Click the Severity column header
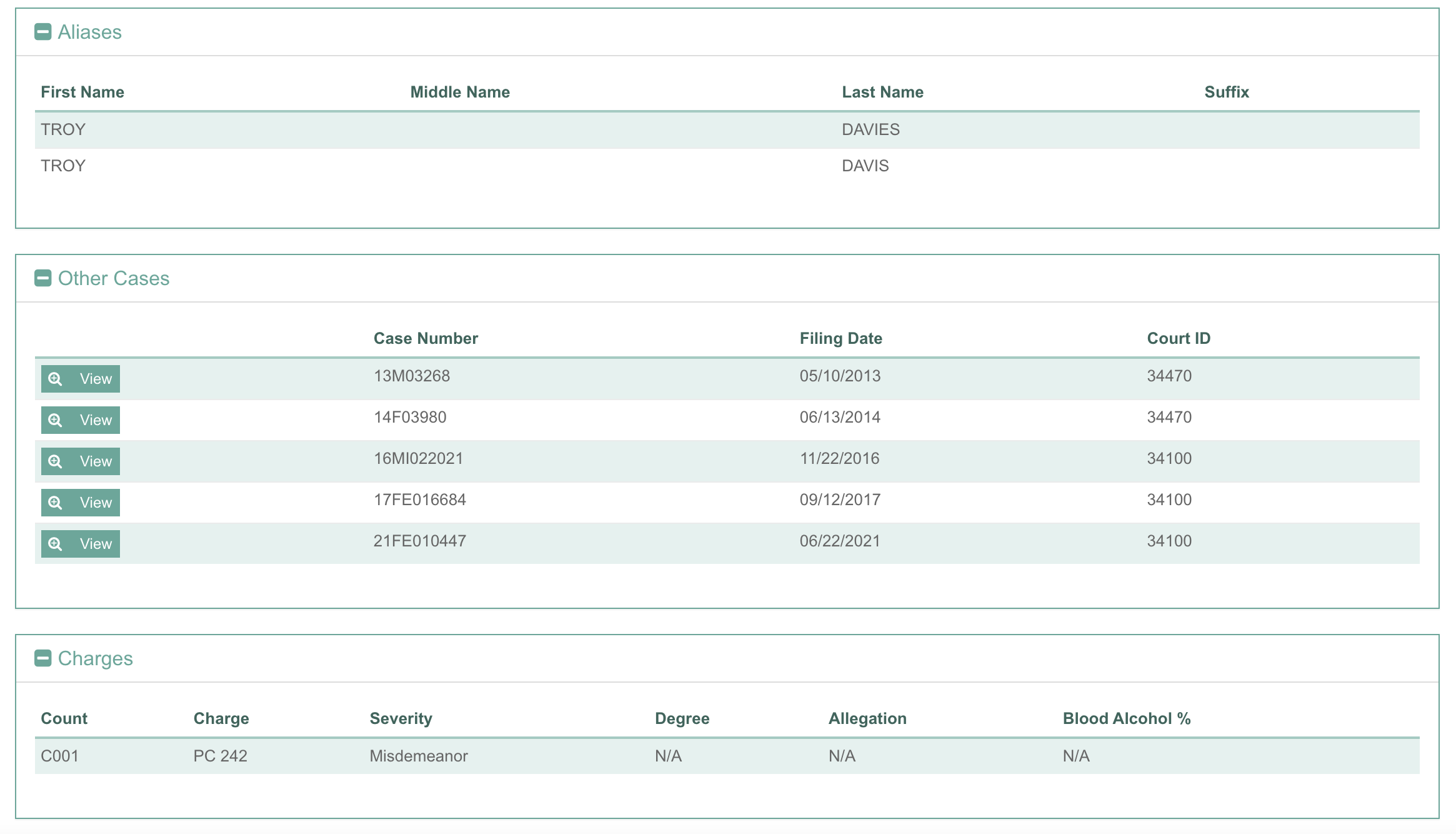This screenshot has width=1456, height=834. [401, 718]
